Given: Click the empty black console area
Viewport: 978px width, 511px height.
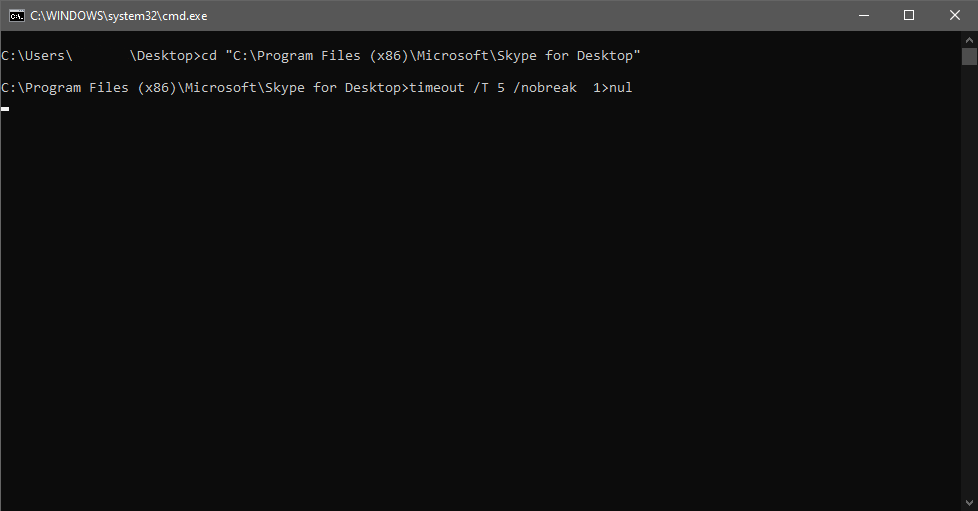Looking at the screenshot, I should [x=480, y=306].
